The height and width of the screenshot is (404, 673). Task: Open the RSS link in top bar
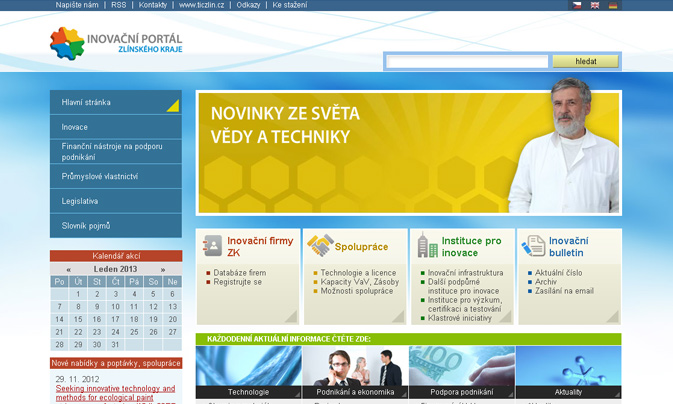click(x=118, y=5)
